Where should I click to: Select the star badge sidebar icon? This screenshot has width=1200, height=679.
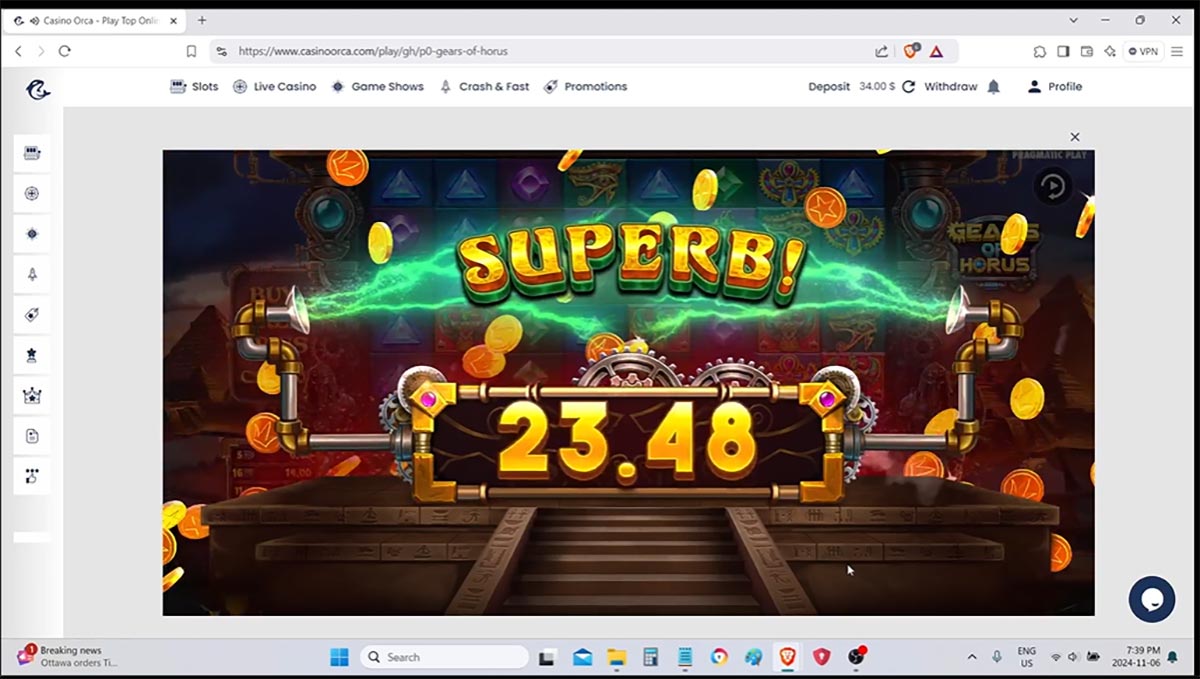(x=32, y=355)
